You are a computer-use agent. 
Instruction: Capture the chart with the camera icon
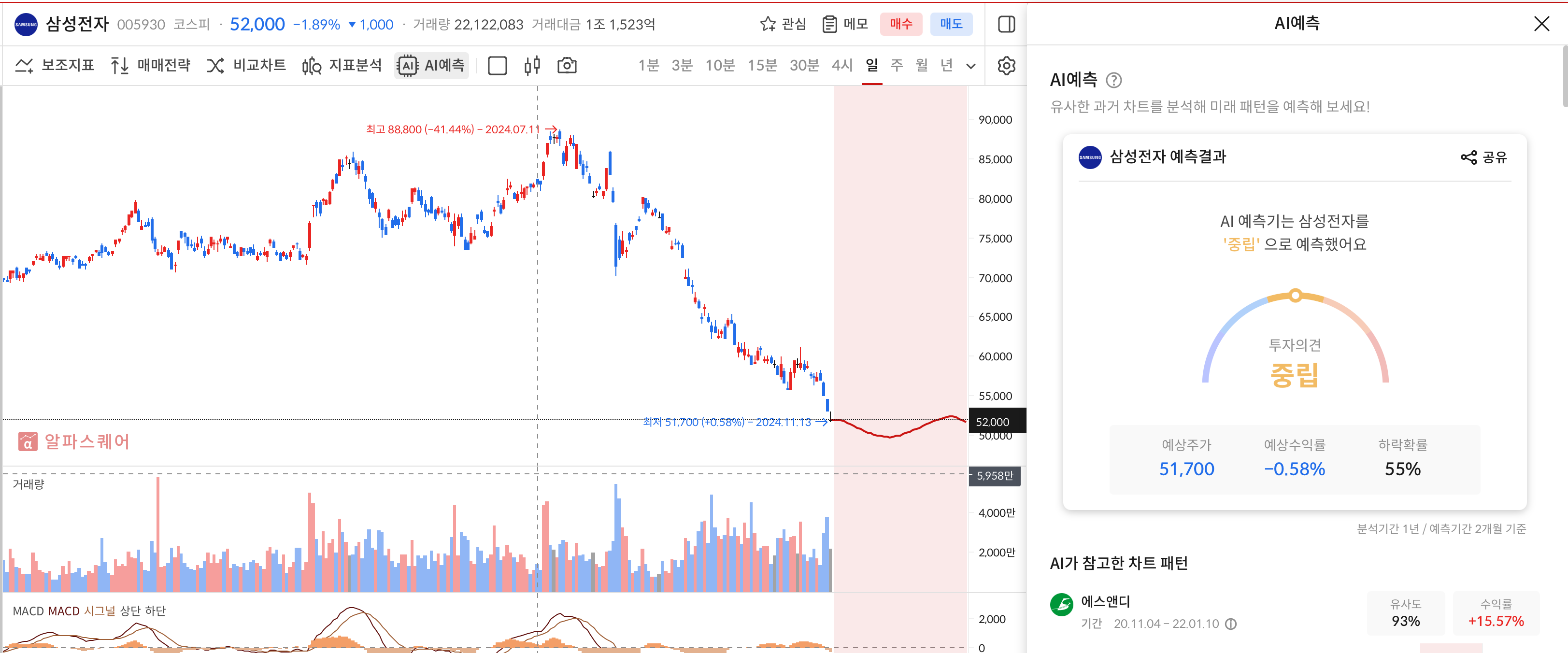coord(567,65)
